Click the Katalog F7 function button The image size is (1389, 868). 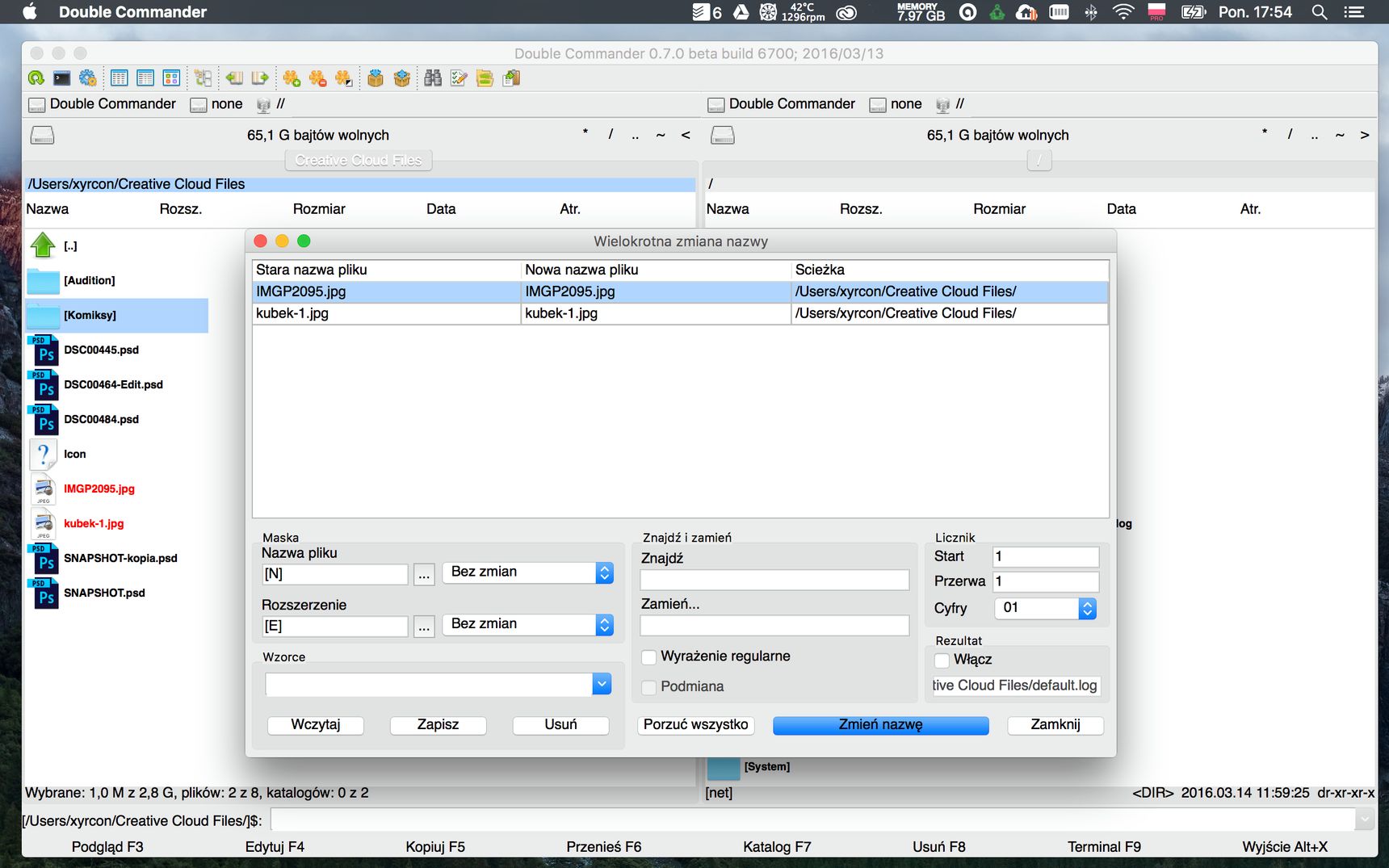(777, 847)
